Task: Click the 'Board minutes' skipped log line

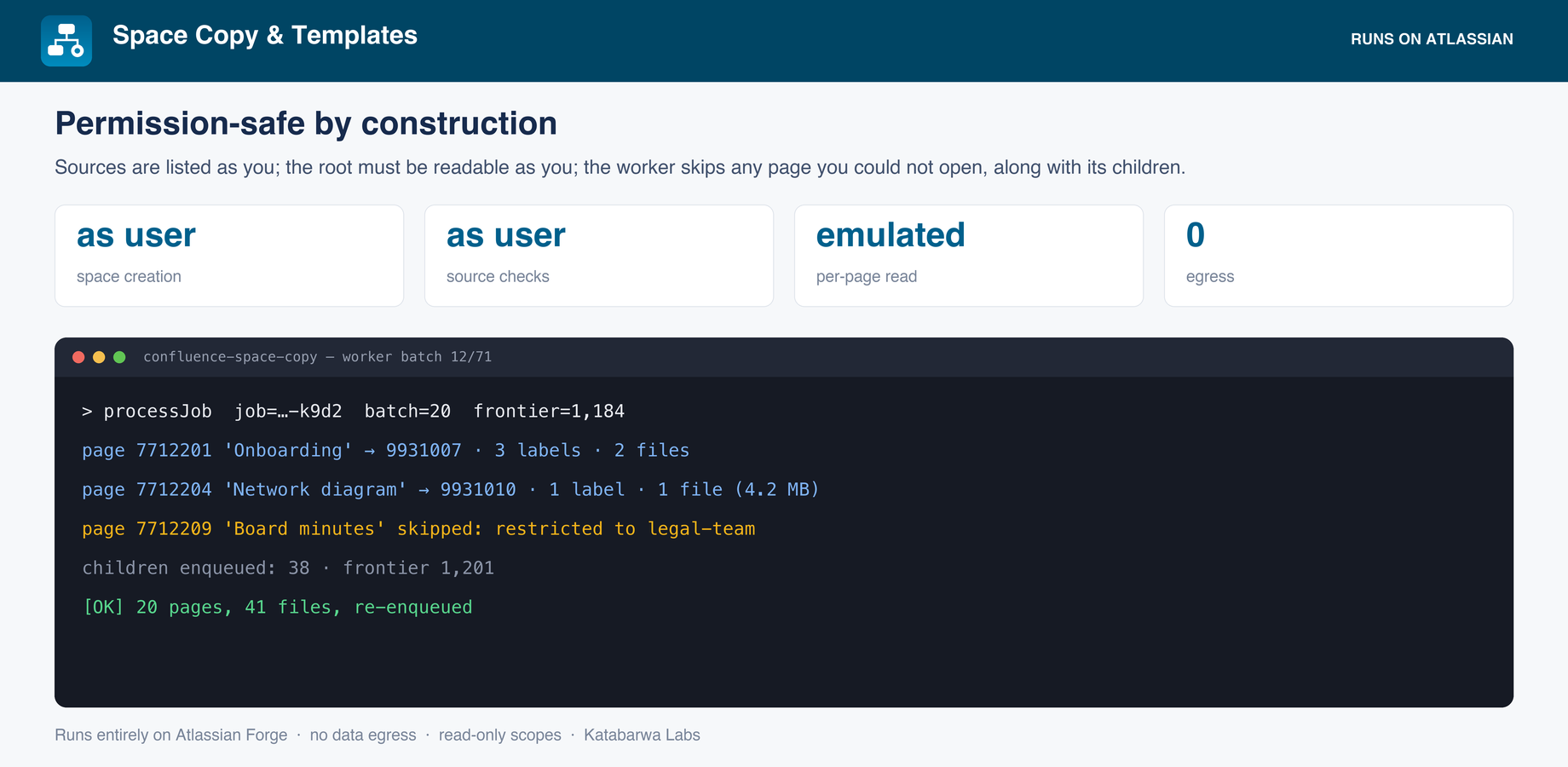Action: click(418, 528)
